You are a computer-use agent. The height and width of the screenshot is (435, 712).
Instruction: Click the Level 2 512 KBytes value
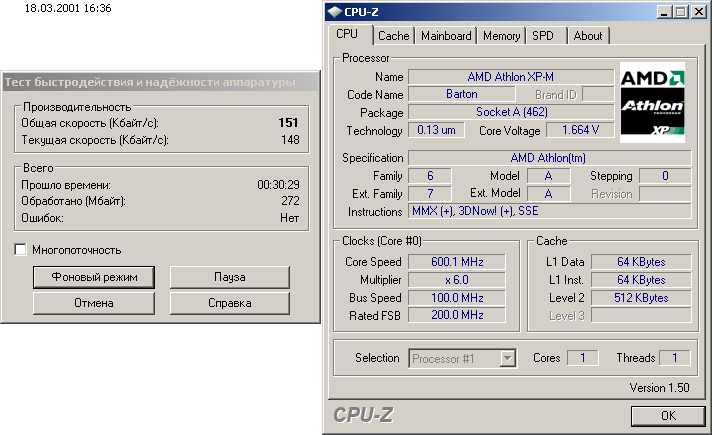click(641, 298)
